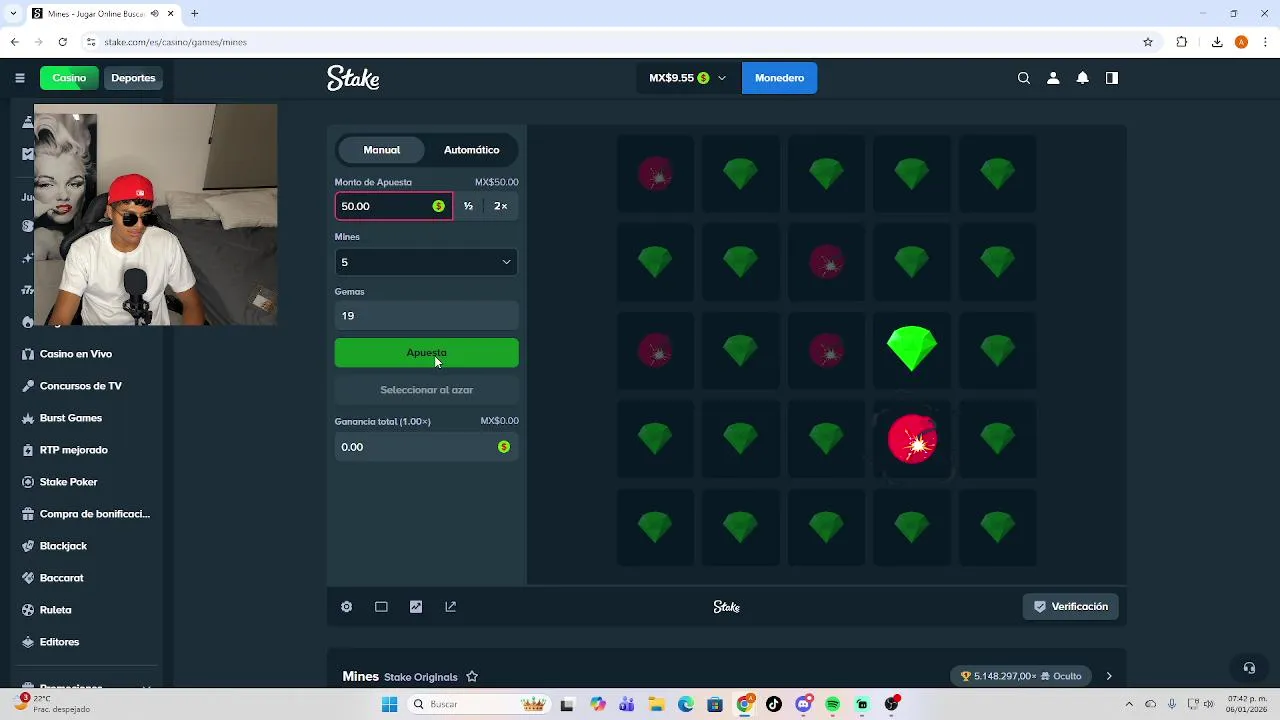Switch to Automático betting mode
The width and height of the screenshot is (1280, 720).
(472, 150)
